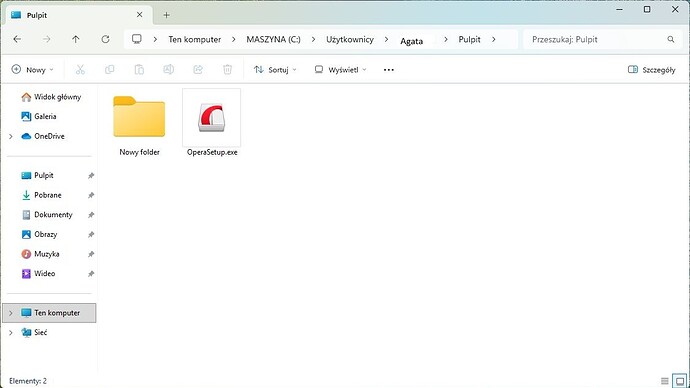690x388 pixels.
Task: Click the Copy icon in toolbar
Action: 110,70
